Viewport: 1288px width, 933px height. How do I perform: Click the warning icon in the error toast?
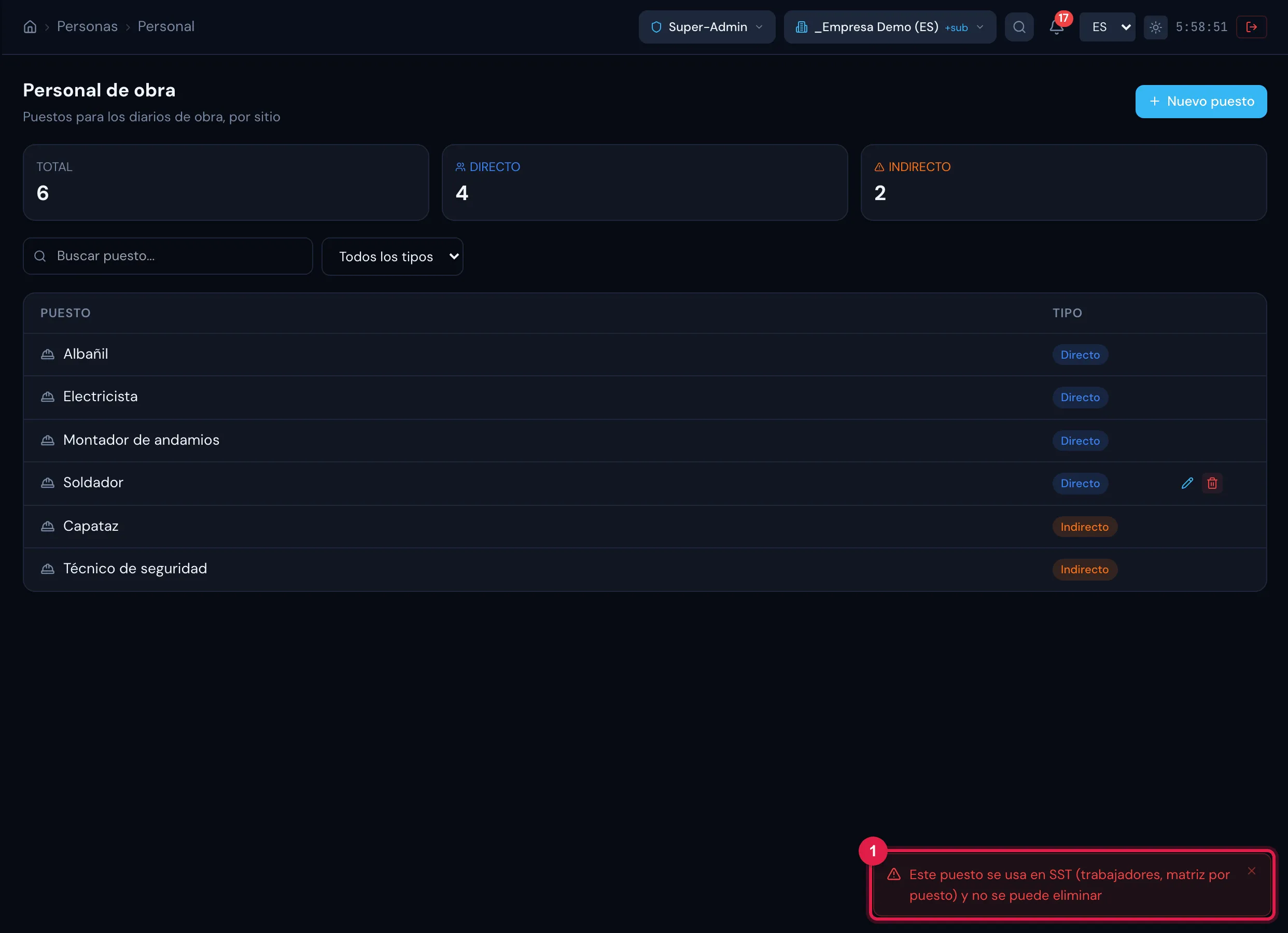[x=894, y=874]
